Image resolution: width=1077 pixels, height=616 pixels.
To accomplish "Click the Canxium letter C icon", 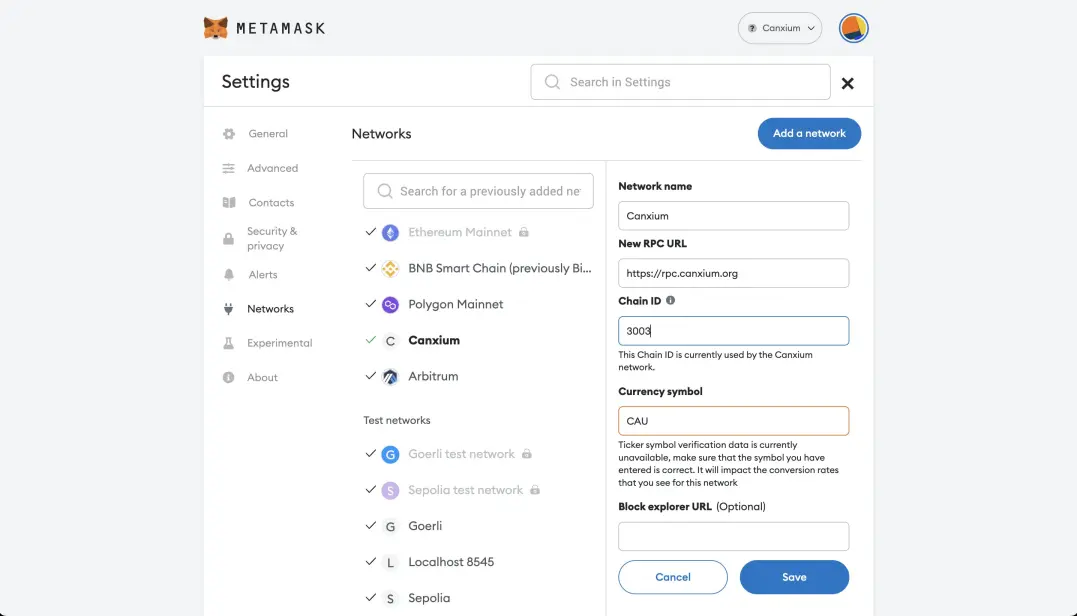I will pos(390,341).
